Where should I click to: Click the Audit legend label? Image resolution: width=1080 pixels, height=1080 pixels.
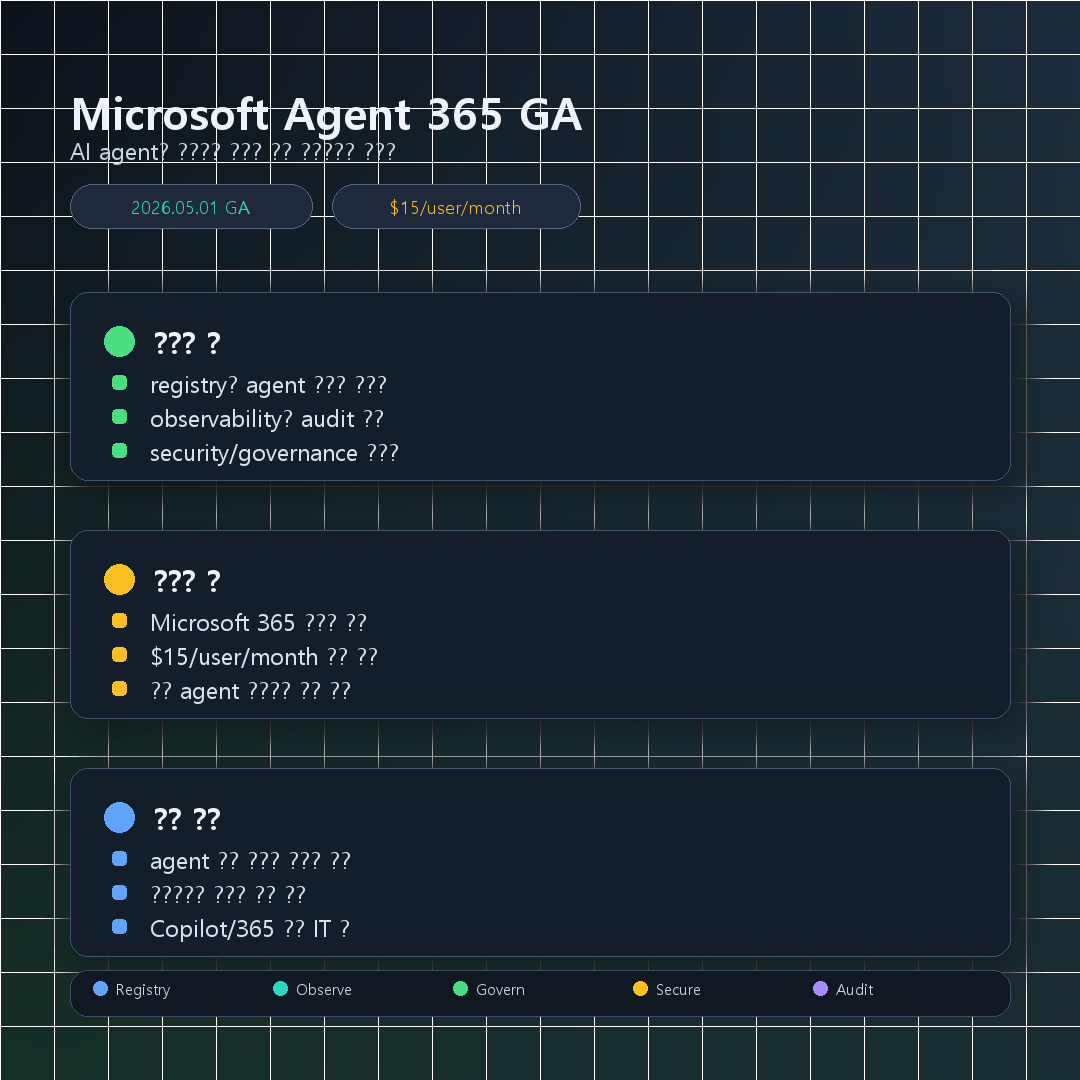(854, 990)
